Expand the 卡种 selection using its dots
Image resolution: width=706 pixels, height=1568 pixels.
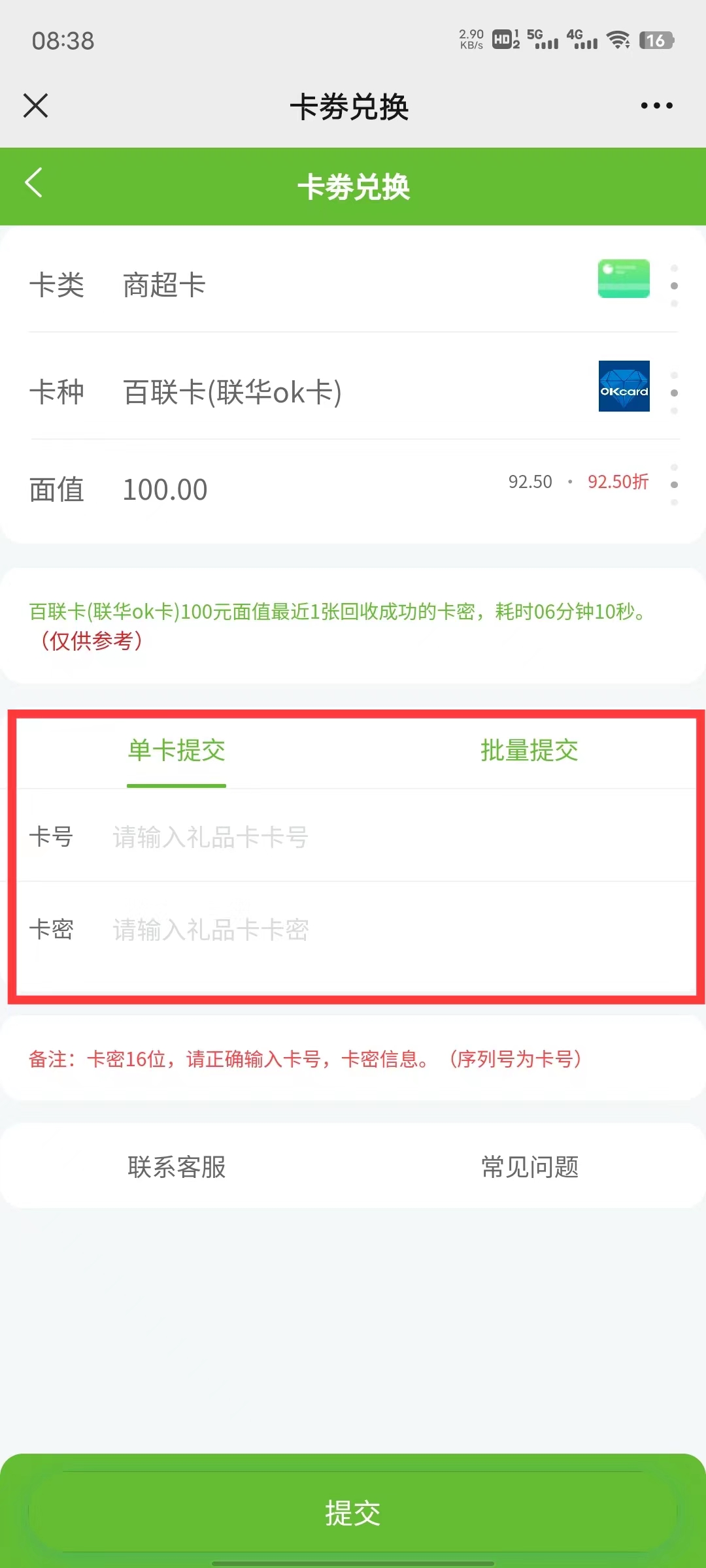click(675, 392)
